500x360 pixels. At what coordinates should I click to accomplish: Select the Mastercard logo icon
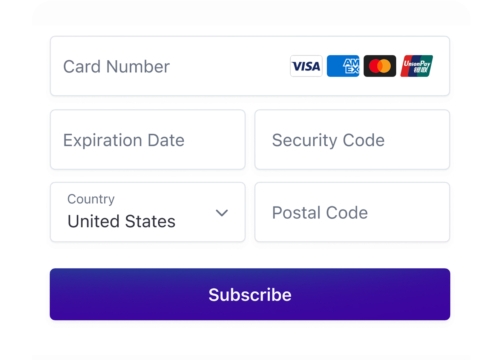pos(380,66)
